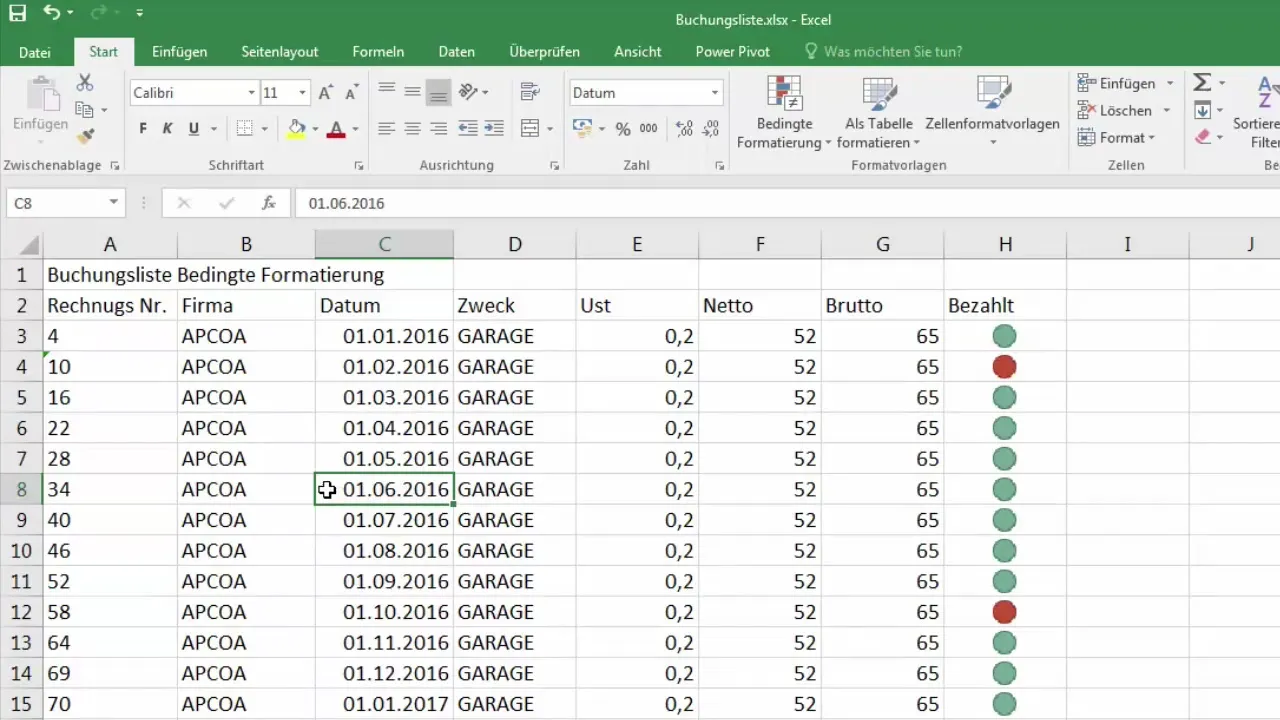Viewport: 1280px width, 720px height.
Task: Click the Copy icon
Action: 85,110
